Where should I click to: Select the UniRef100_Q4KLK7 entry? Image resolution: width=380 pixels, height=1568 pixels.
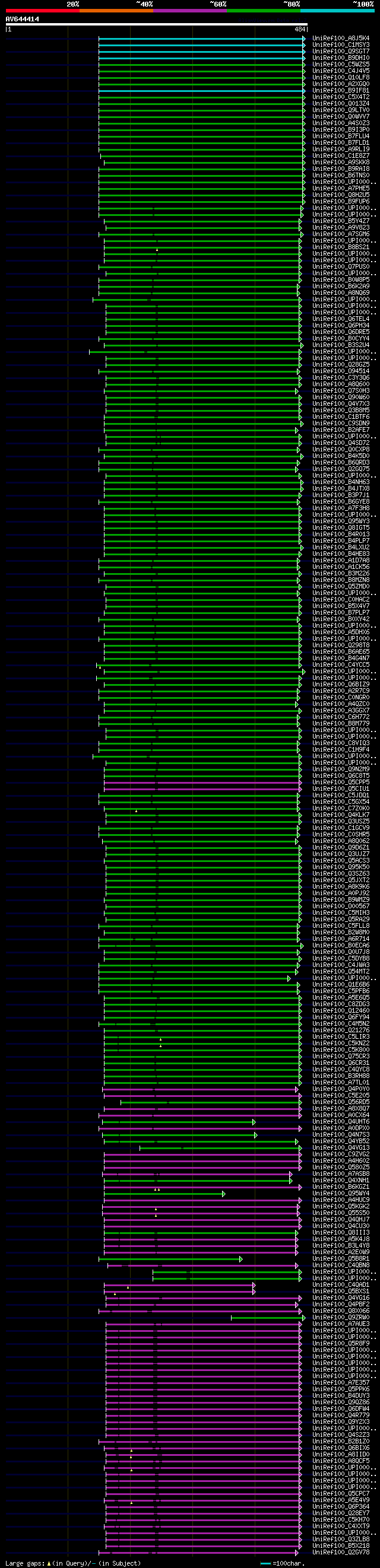coord(341,815)
